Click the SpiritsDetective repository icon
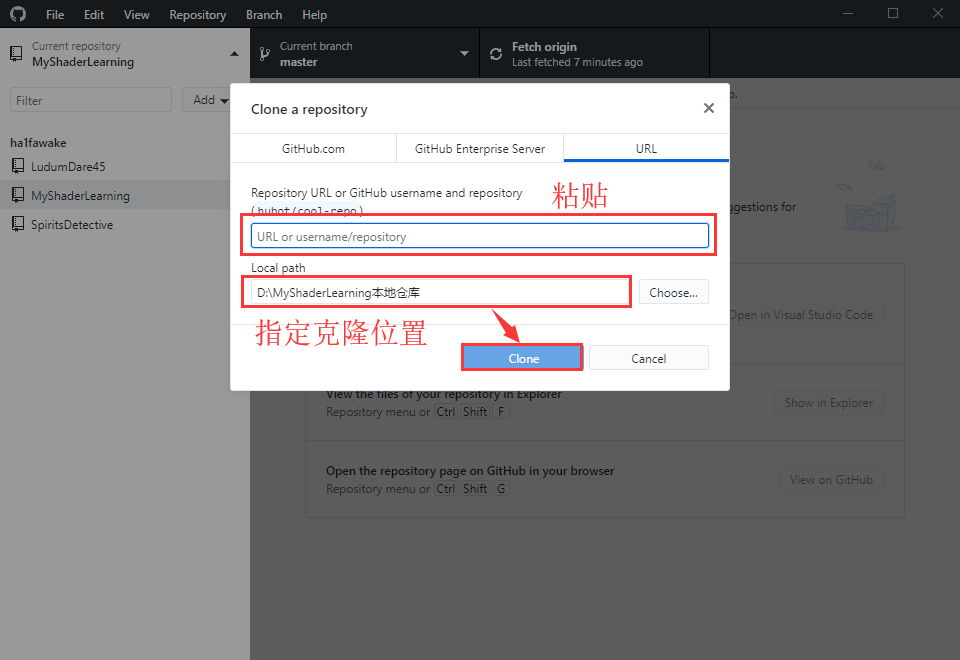Image resolution: width=960 pixels, height=660 pixels. tap(18, 223)
